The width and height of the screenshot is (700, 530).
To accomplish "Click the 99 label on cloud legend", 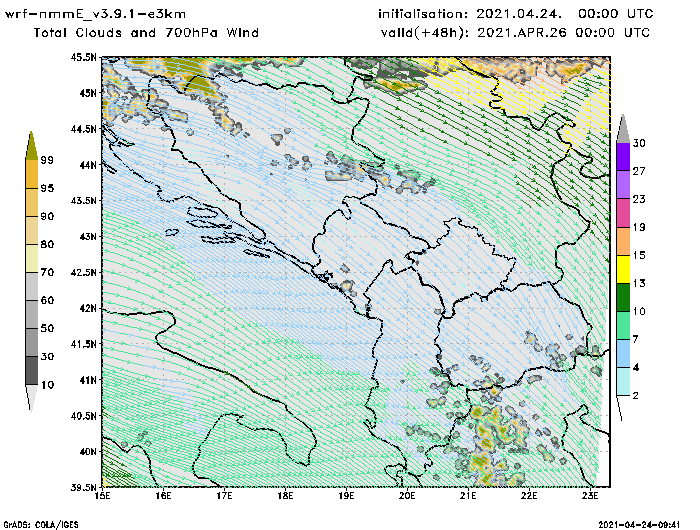I will [x=47, y=160].
